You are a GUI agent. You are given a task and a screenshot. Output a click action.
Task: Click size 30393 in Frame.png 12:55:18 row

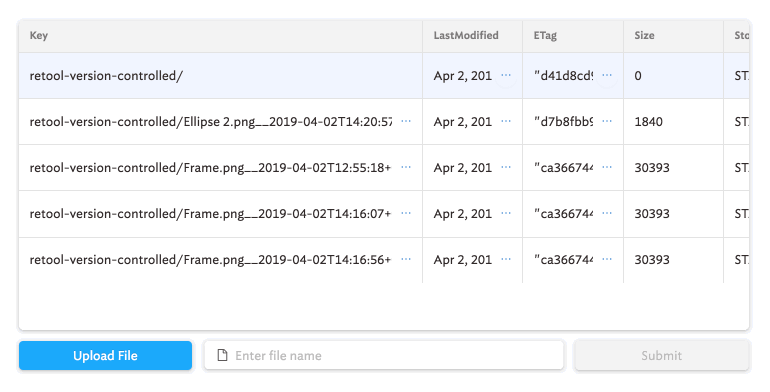652,168
